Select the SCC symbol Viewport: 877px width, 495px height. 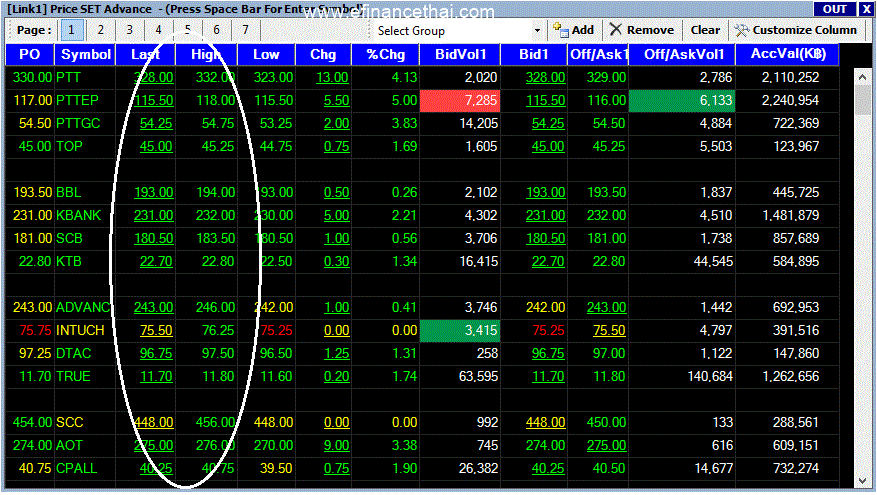[x=69, y=422]
